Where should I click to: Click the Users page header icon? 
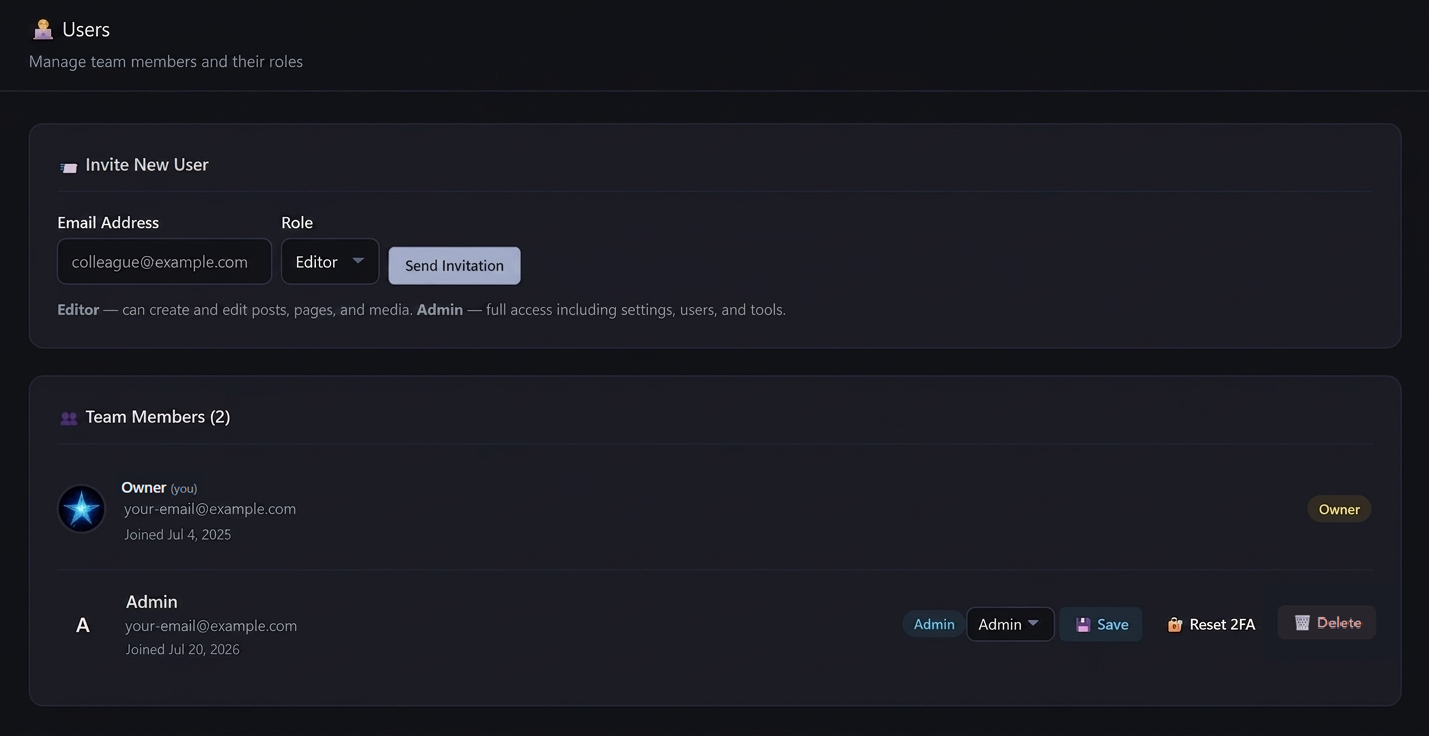pos(43,29)
